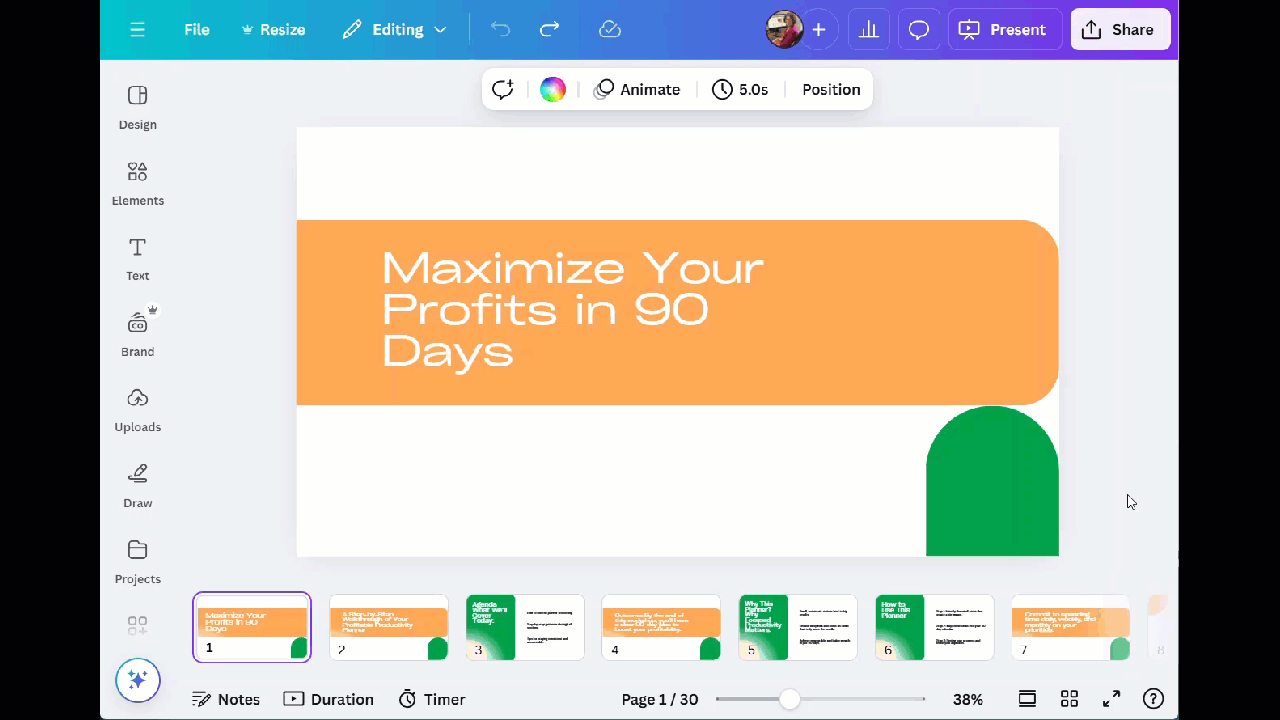This screenshot has width=1280, height=720.
Task: Start the Present button
Action: [1003, 30]
